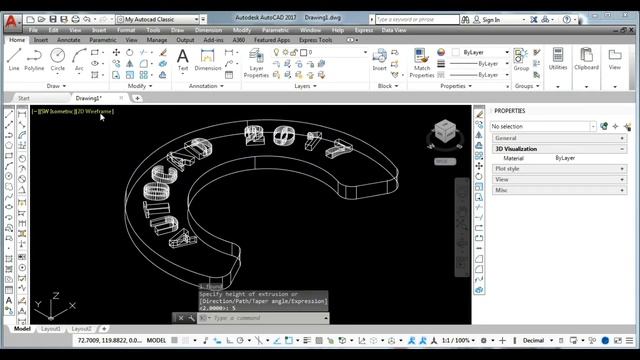Screen dimensions: 640x360
Task: Open the annotation scale 1:1 dropdown
Action: pyautogui.click(x=459, y=340)
